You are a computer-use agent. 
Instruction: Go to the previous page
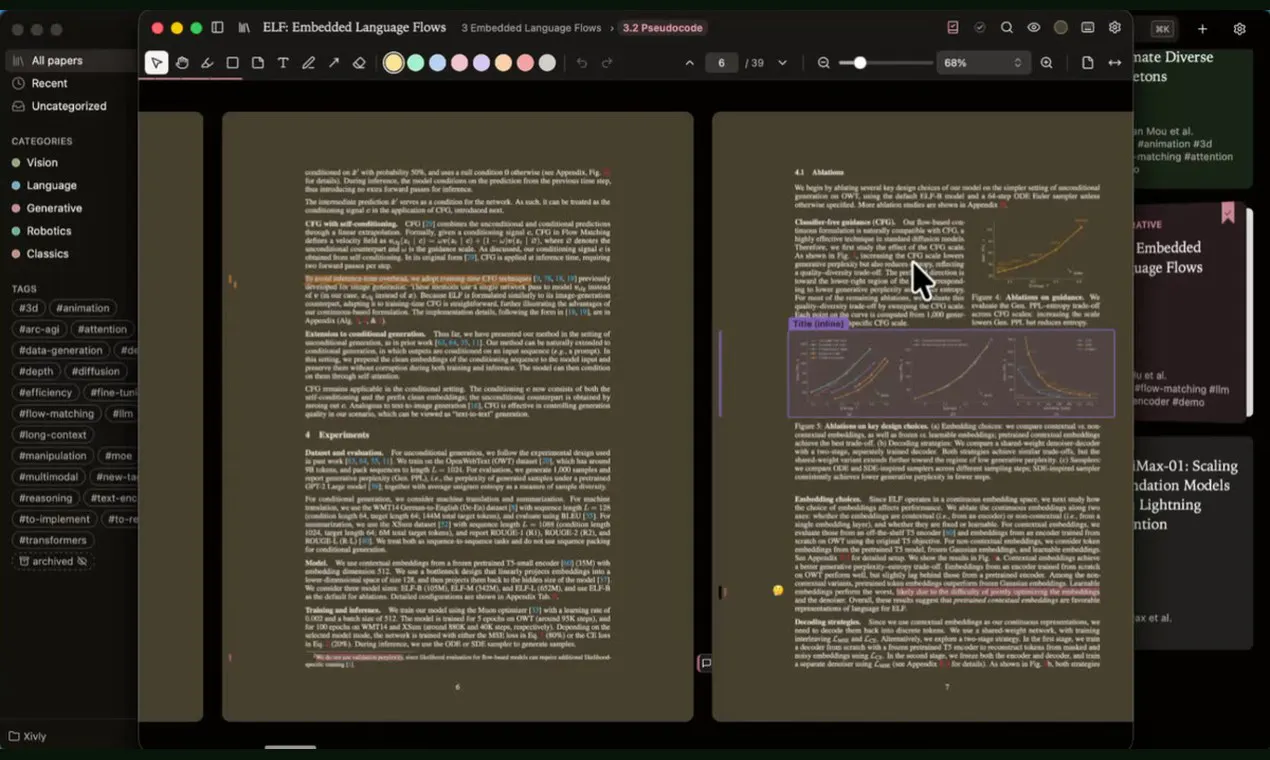(x=689, y=63)
